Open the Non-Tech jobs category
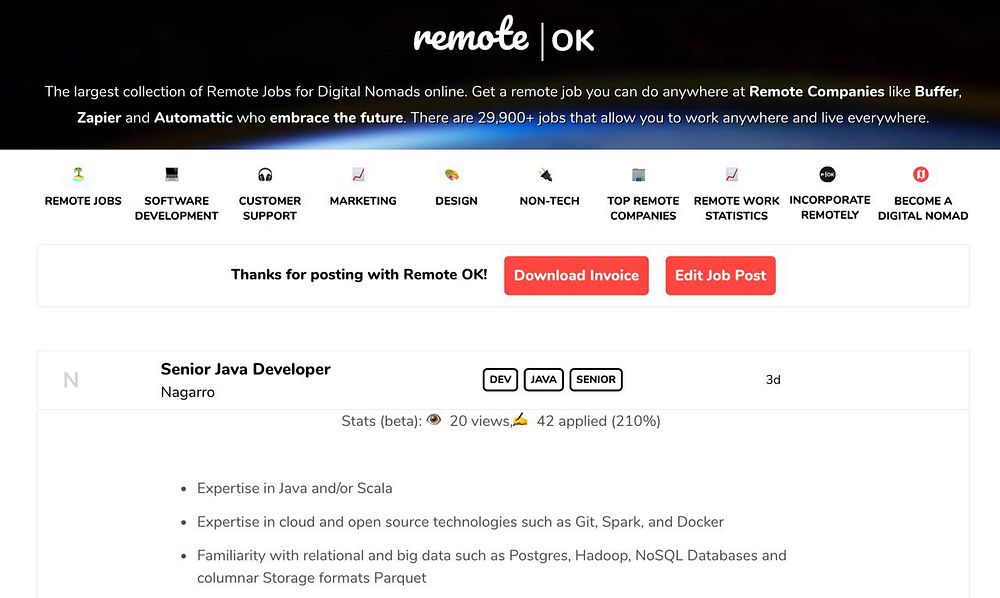This screenshot has height=598, width=1000. pos(549,201)
